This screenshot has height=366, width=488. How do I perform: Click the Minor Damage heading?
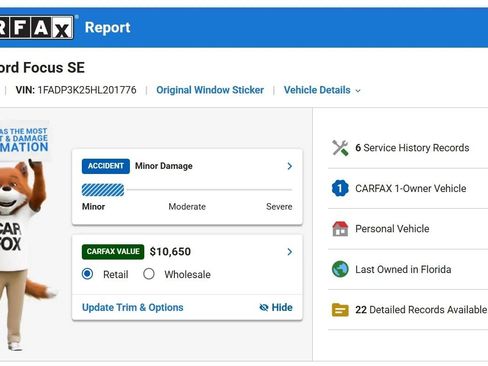164,166
